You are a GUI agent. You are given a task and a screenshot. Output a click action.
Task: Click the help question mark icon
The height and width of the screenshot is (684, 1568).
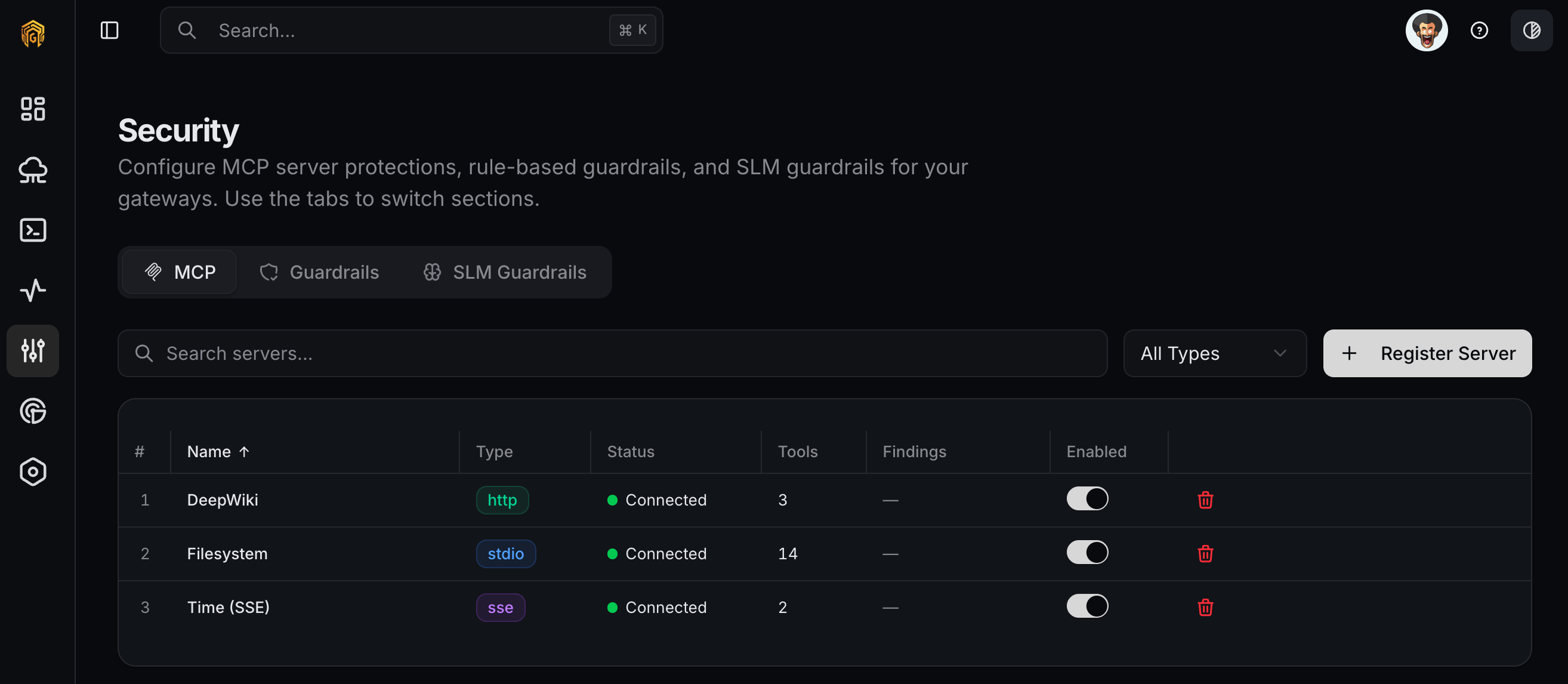click(x=1479, y=30)
